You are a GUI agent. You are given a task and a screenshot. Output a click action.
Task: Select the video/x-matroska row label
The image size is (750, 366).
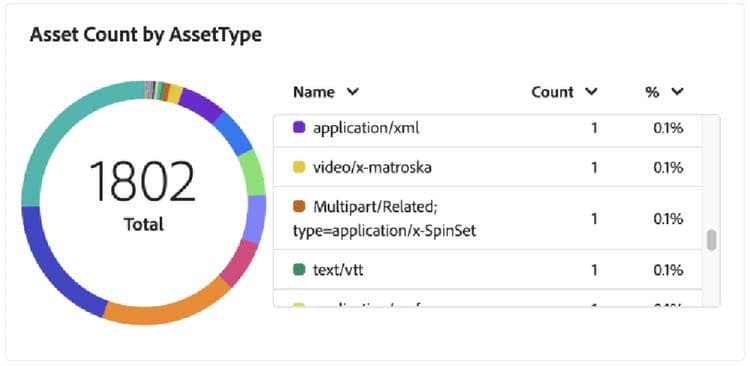[372, 167]
